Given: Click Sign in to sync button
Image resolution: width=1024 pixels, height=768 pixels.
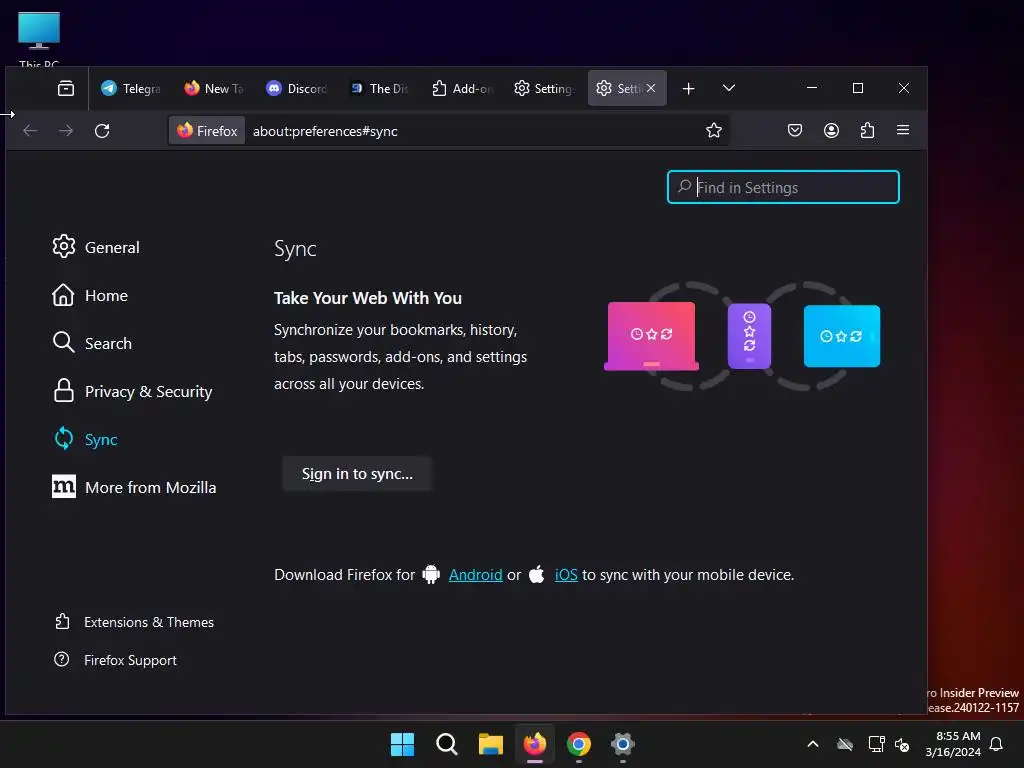Looking at the screenshot, I should [x=357, y=473].
